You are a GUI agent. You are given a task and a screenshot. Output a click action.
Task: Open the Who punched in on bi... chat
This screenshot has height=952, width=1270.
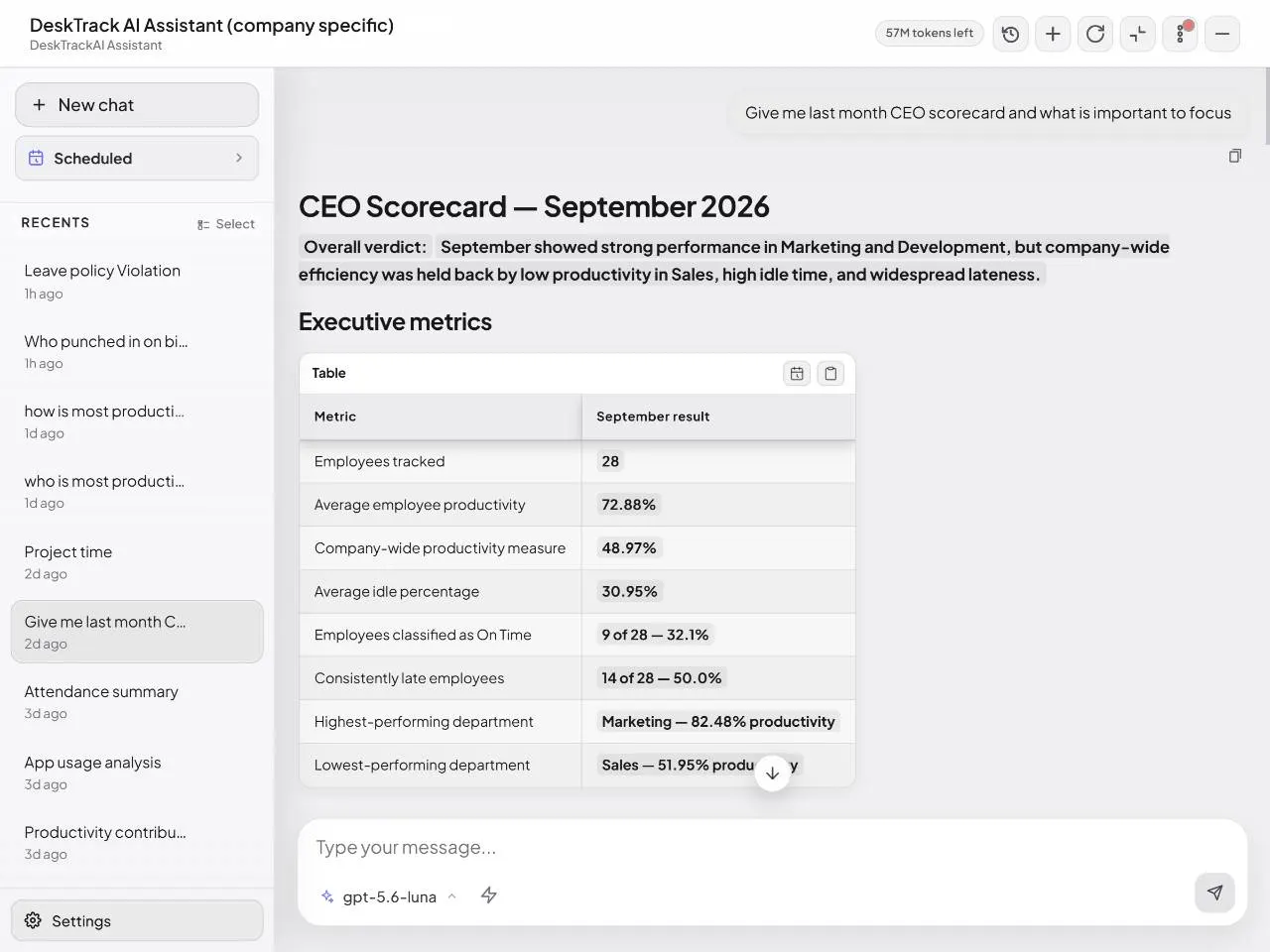[x=137, y=351]
